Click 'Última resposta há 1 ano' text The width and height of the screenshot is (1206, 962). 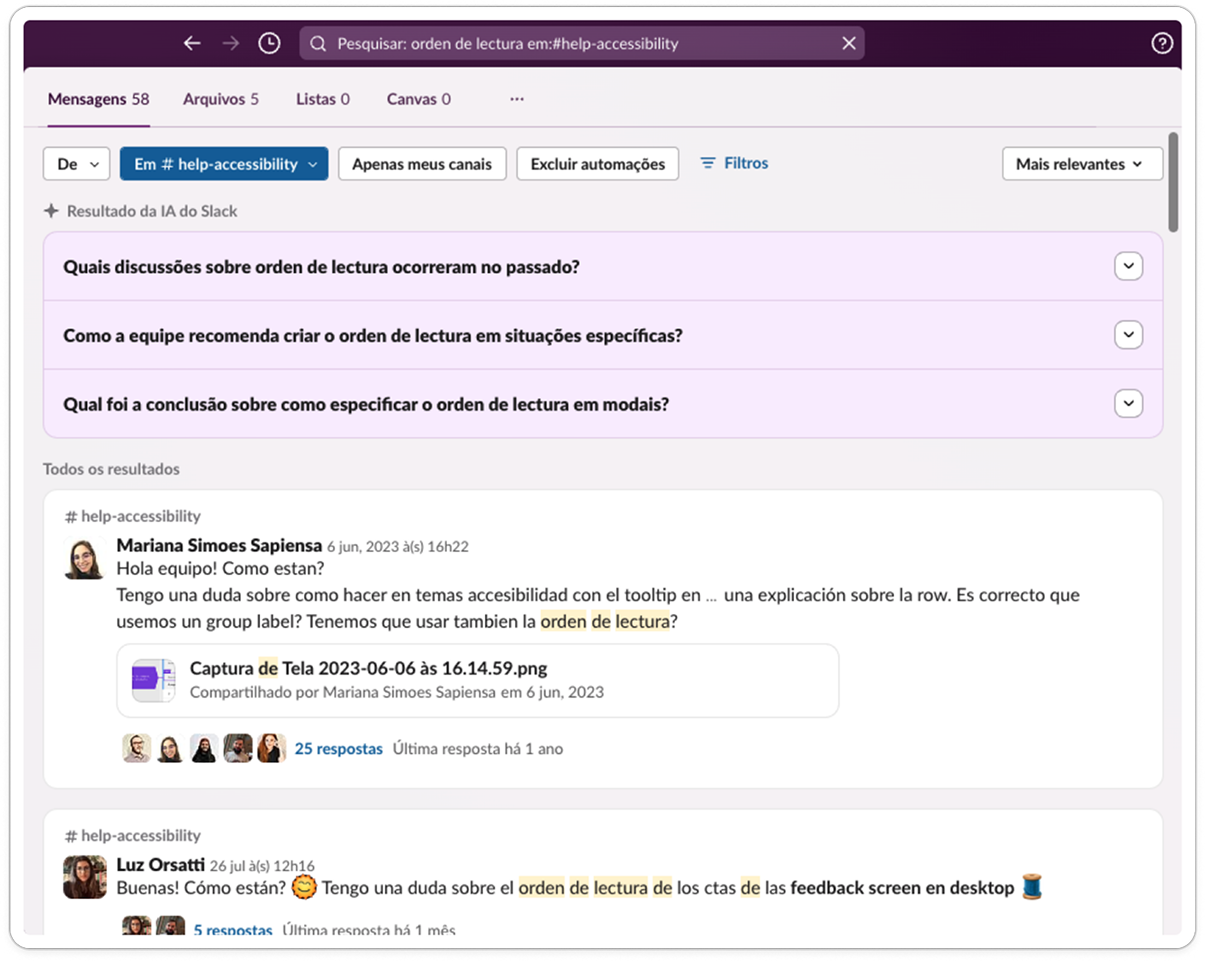coord(477,748)
